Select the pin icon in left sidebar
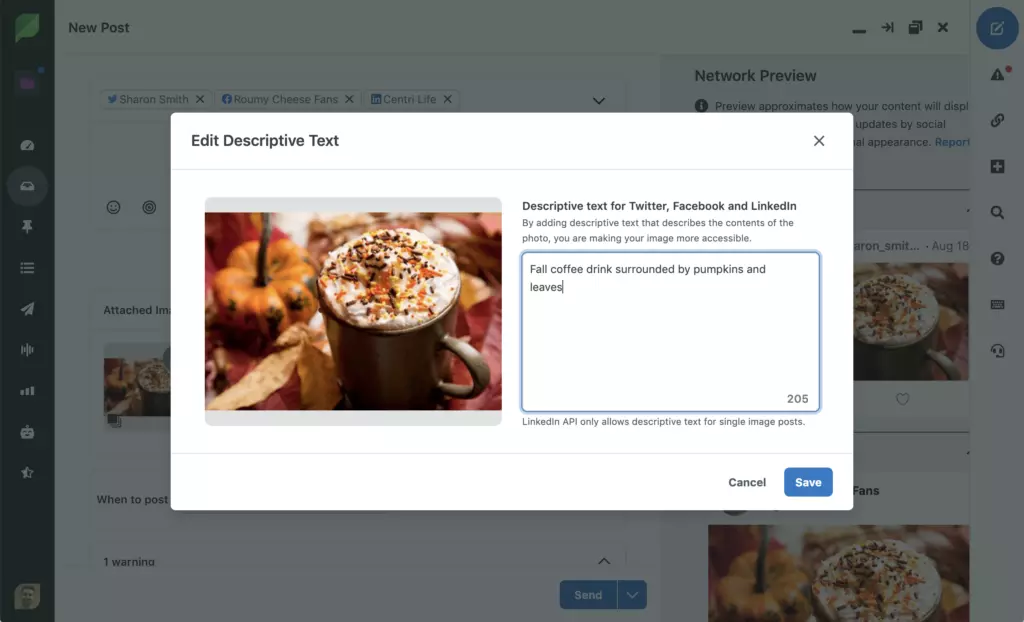This screenshot has height=622, width=1024. click(27, 227)
